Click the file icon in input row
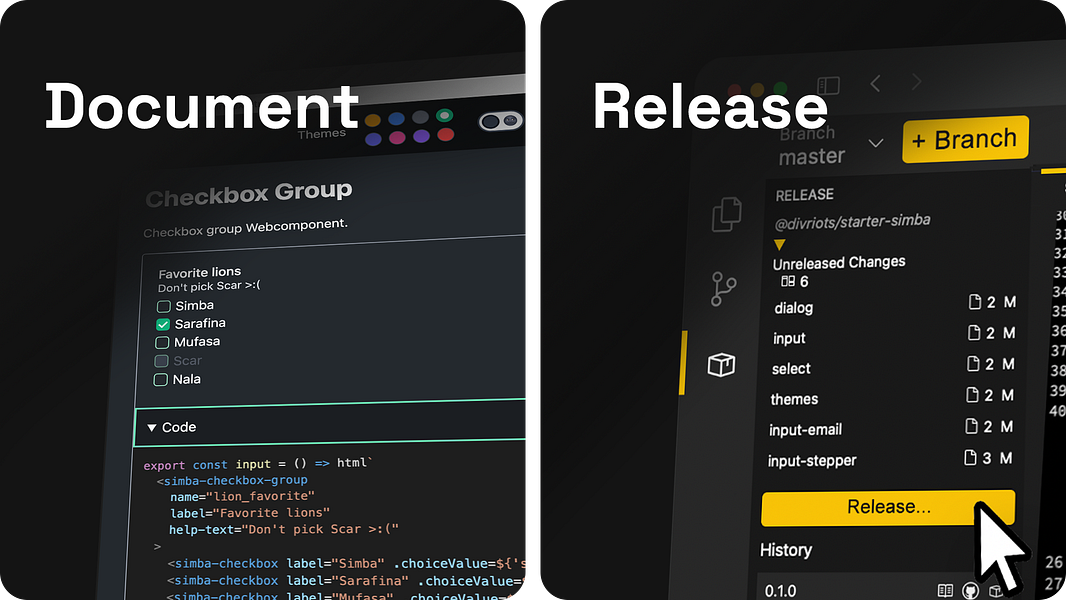This screenshot has height=600, width=1066. coord(974,332)
